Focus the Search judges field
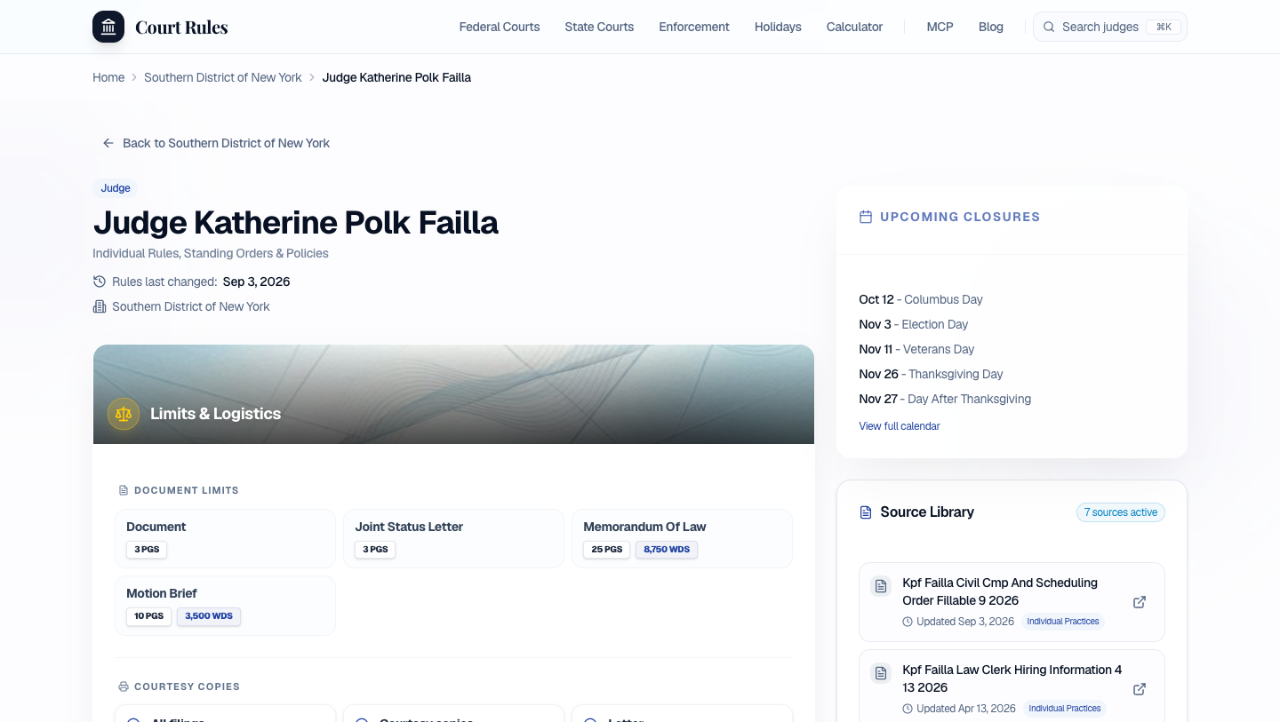Image resolution: width=1280 pixels, height=722 pixels. 1110,27
